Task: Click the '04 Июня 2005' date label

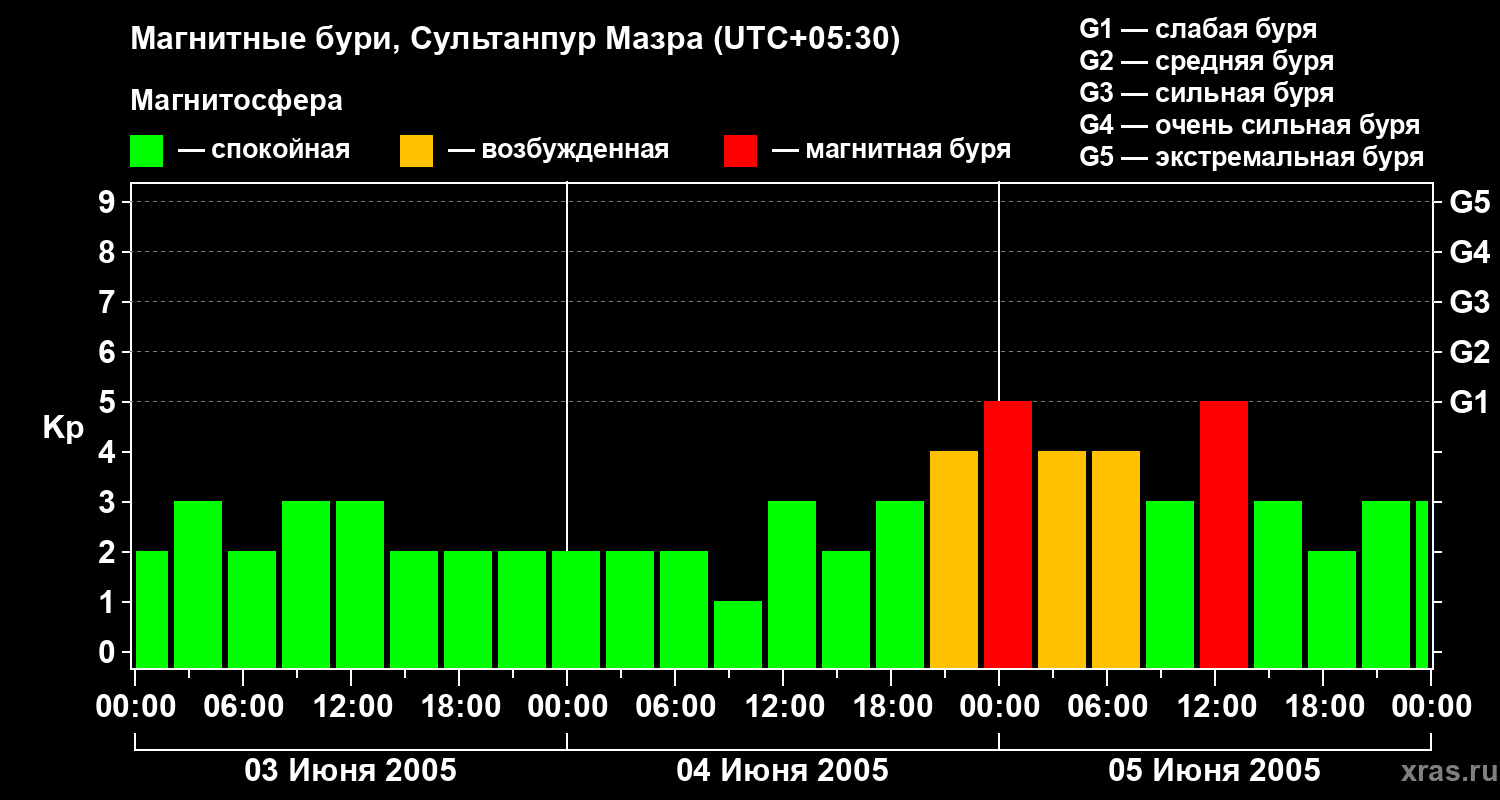Action: 782,771
